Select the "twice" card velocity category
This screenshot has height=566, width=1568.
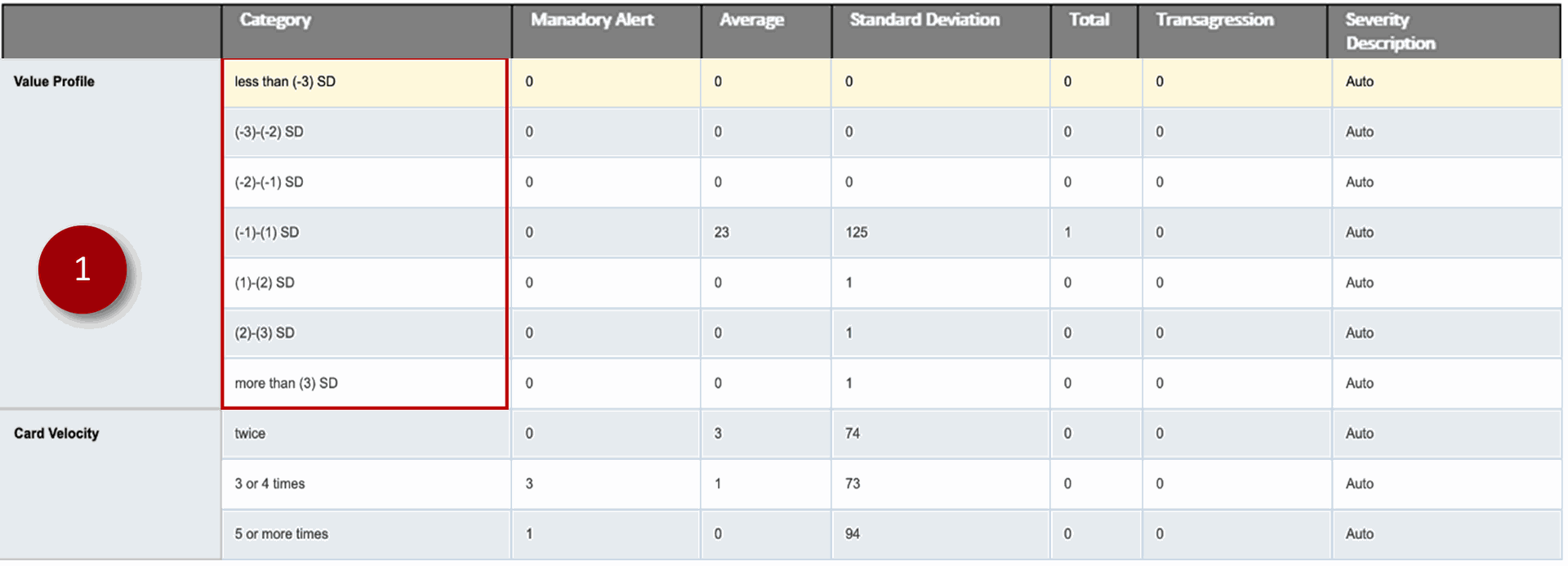pyautogui.click(x=250, y=434)
